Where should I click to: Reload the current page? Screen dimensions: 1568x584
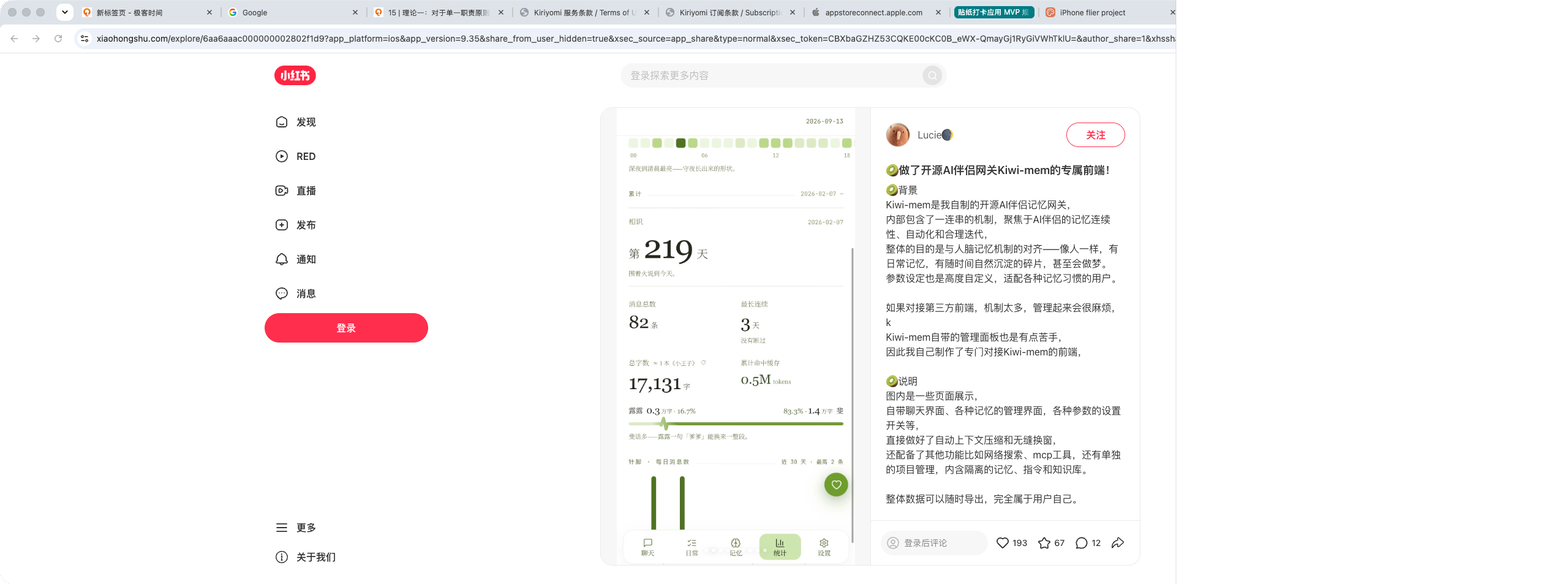point(58,38)
